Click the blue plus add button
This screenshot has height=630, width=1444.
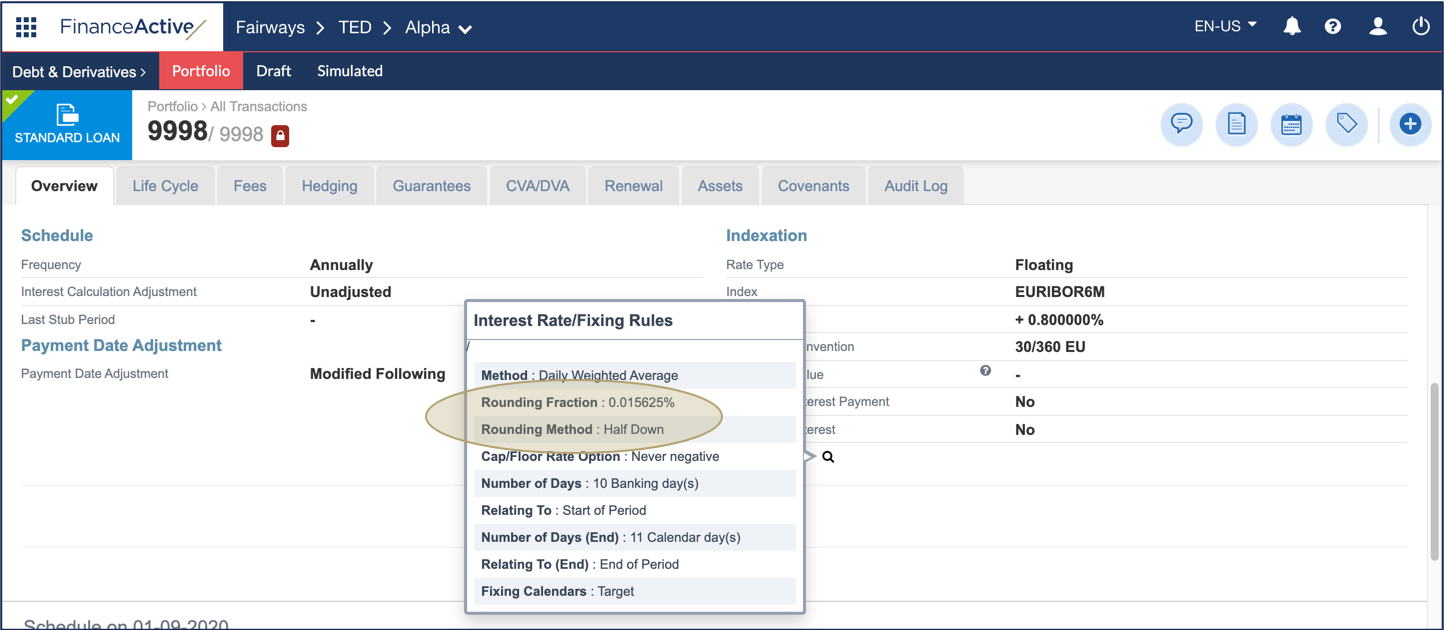1410,124
